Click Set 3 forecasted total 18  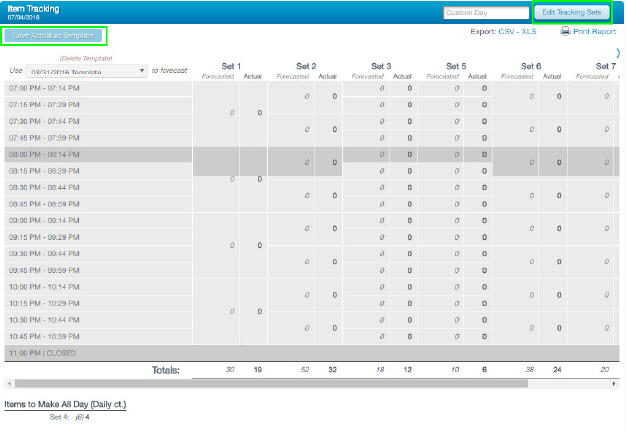click(380, 370)
